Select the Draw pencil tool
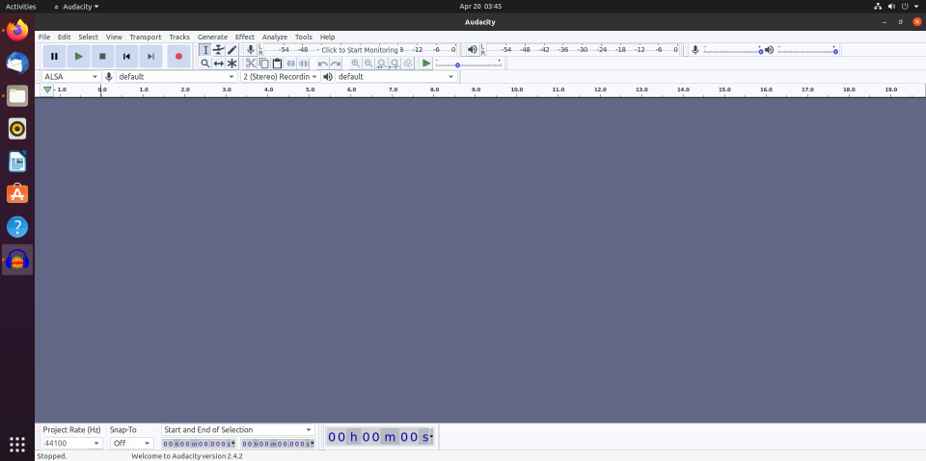The width and height of the screenshot is (926, 461). [232, 49]
